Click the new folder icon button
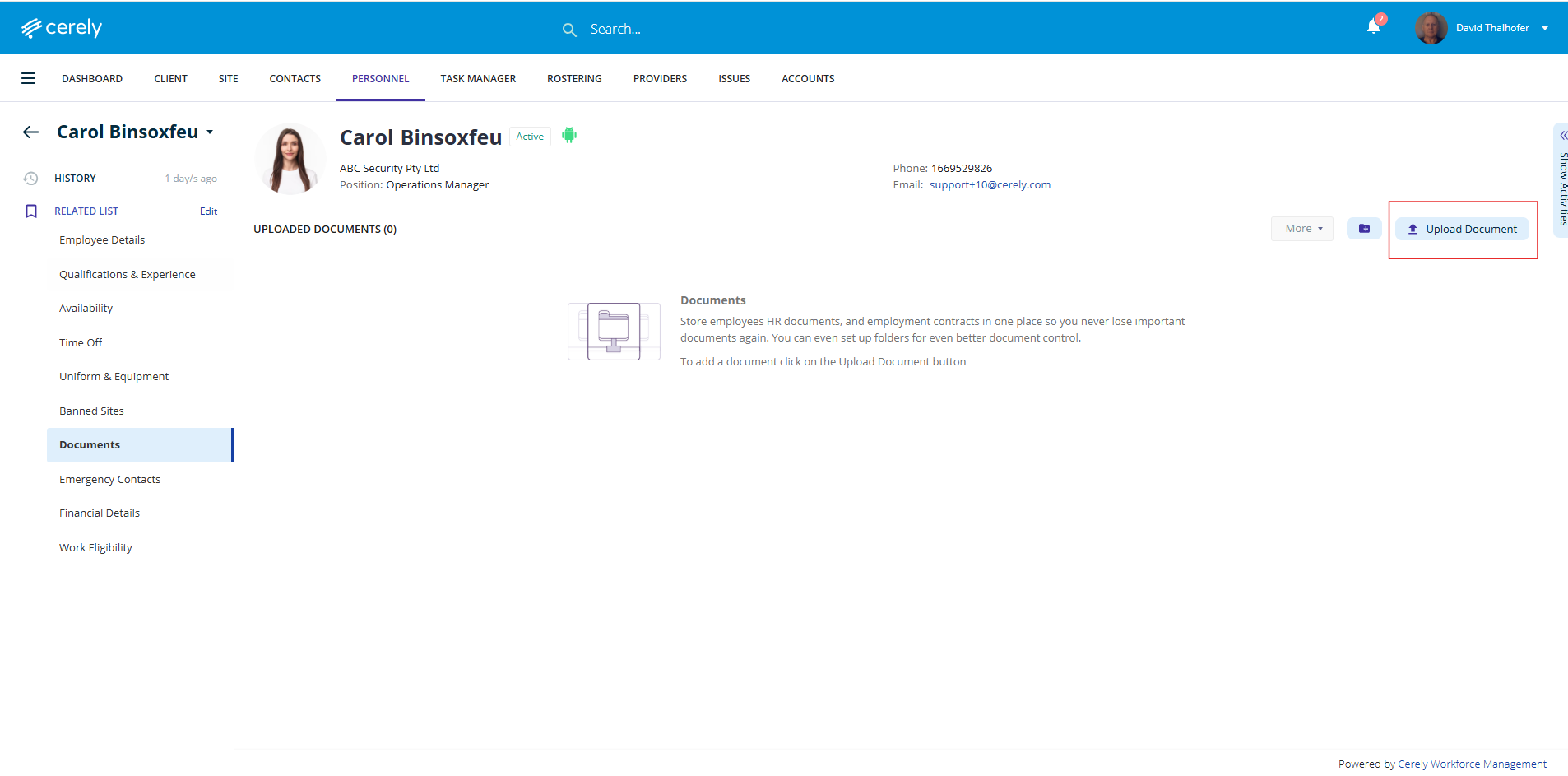Viewport: 1568px width, 776px height. pos(1363,229)
